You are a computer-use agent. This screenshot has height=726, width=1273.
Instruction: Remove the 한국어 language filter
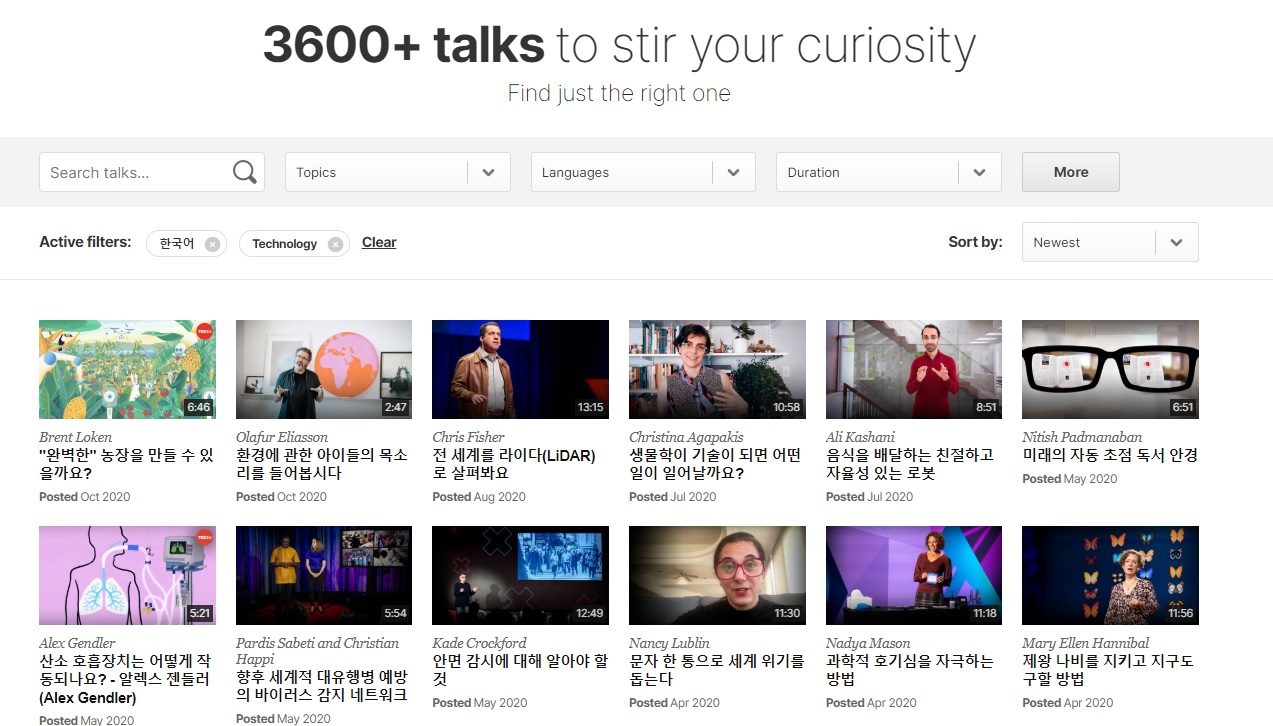tap(212, 244)
